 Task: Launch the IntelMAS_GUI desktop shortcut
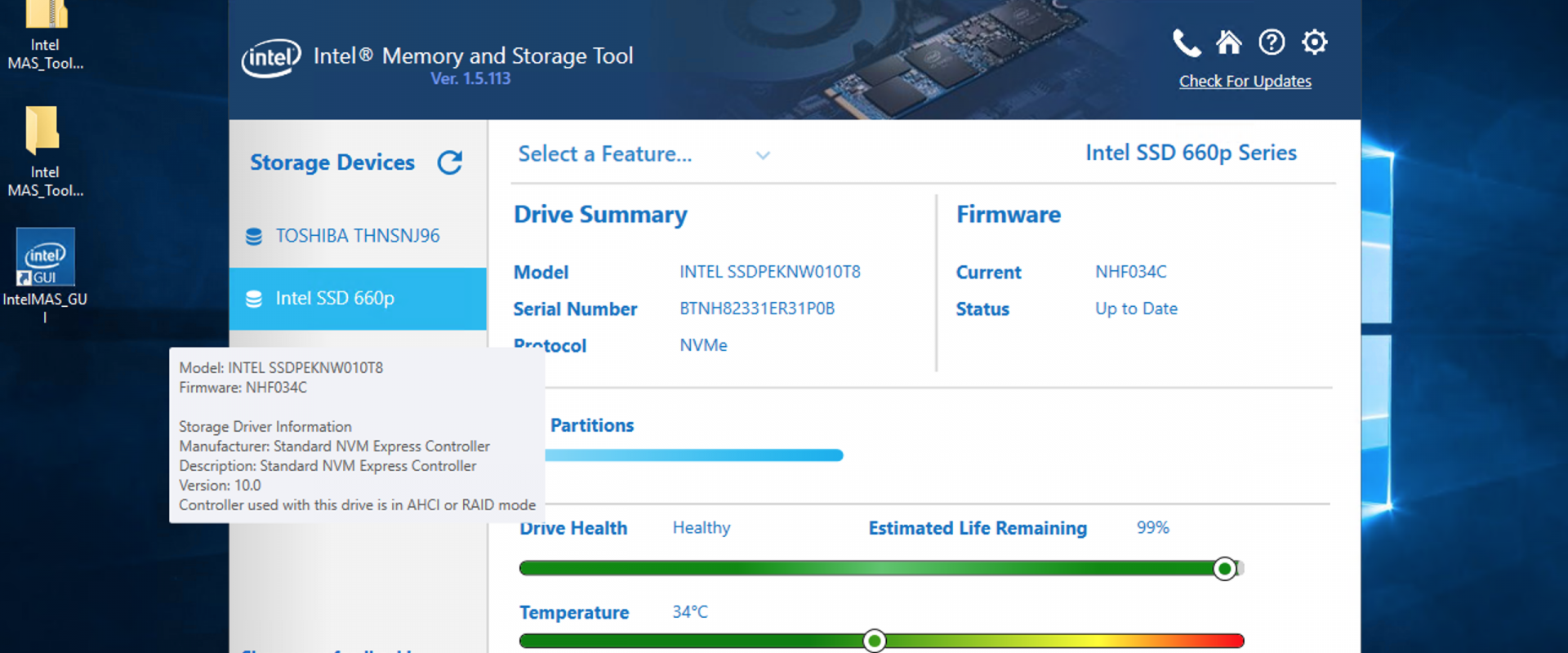click(x=45, y=274)
